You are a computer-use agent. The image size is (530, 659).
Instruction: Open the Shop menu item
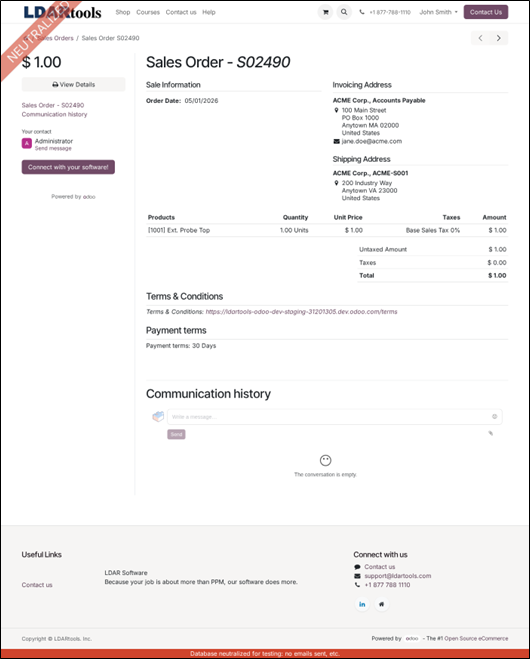[x=123, y=12]
